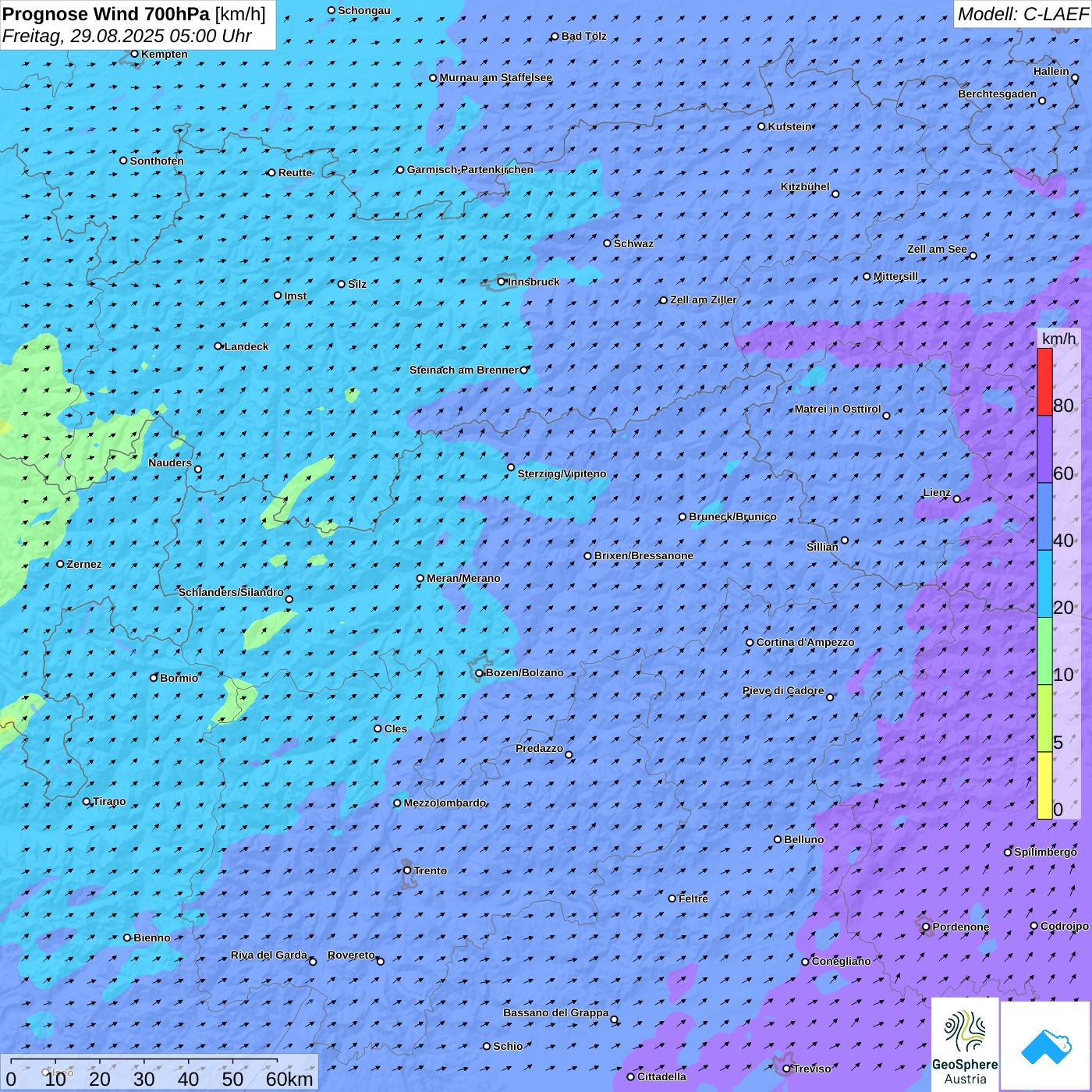Click the Feltre city label

click(693, 899)
